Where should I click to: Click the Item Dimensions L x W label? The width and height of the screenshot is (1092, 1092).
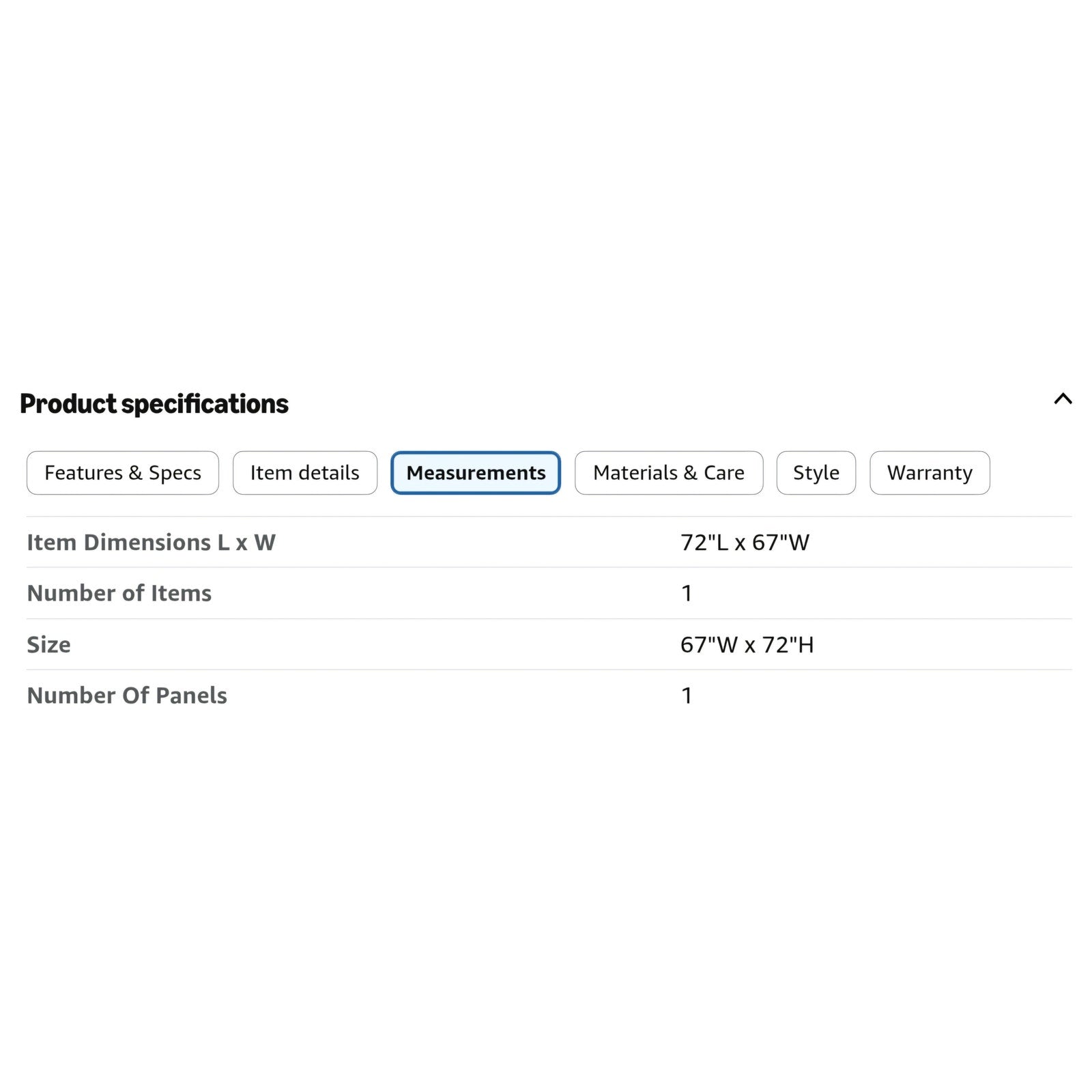pos(151,542)
